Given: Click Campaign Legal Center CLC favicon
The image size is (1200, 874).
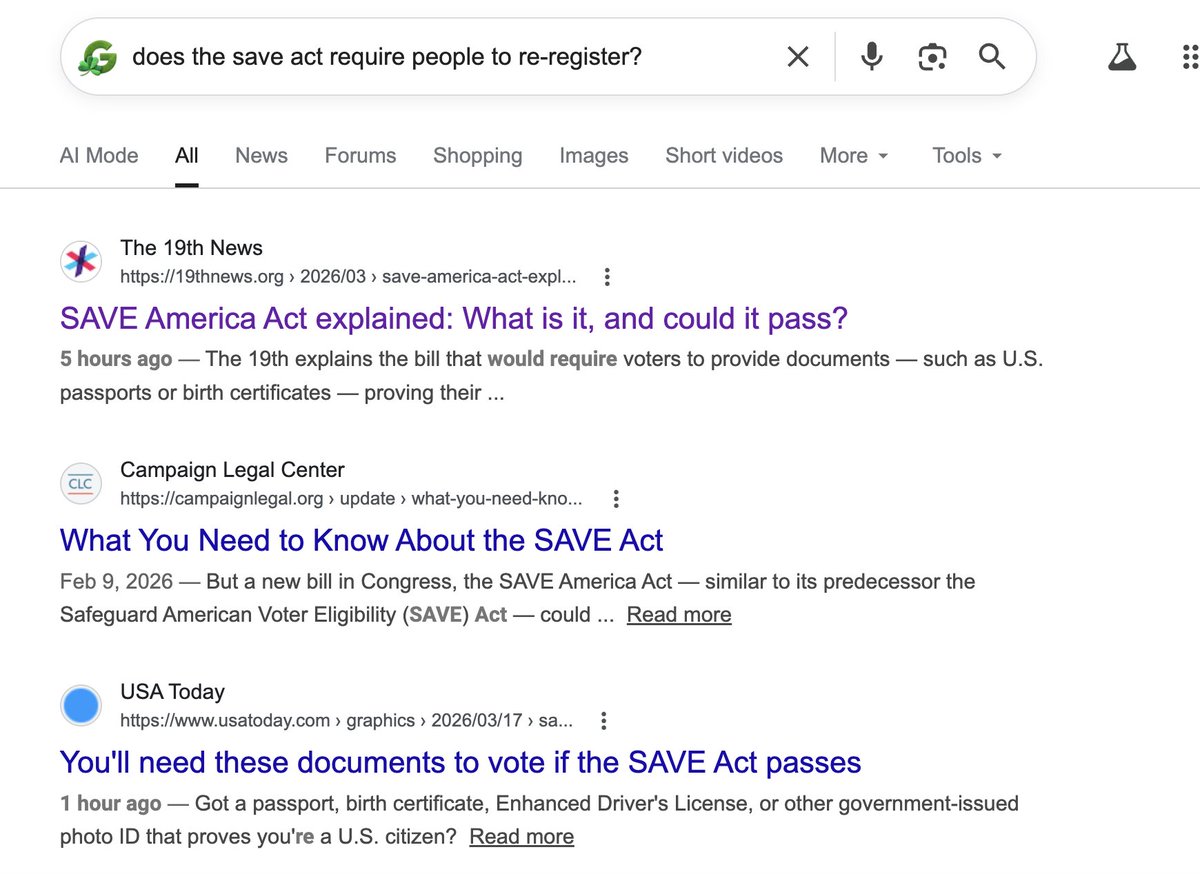Looking at the screenshot, I should [81, 484].
